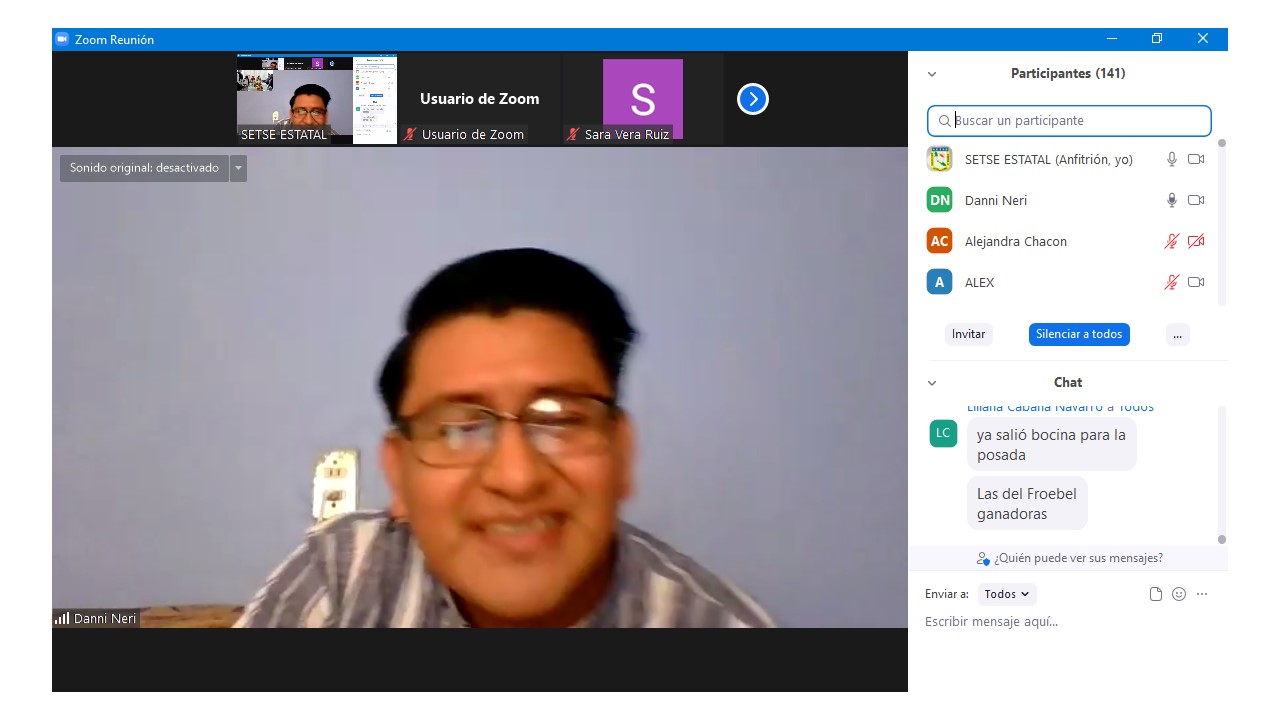Click the SETSE ESTATAL participant logo
1280x720 pixels.
tap(939, 159)
